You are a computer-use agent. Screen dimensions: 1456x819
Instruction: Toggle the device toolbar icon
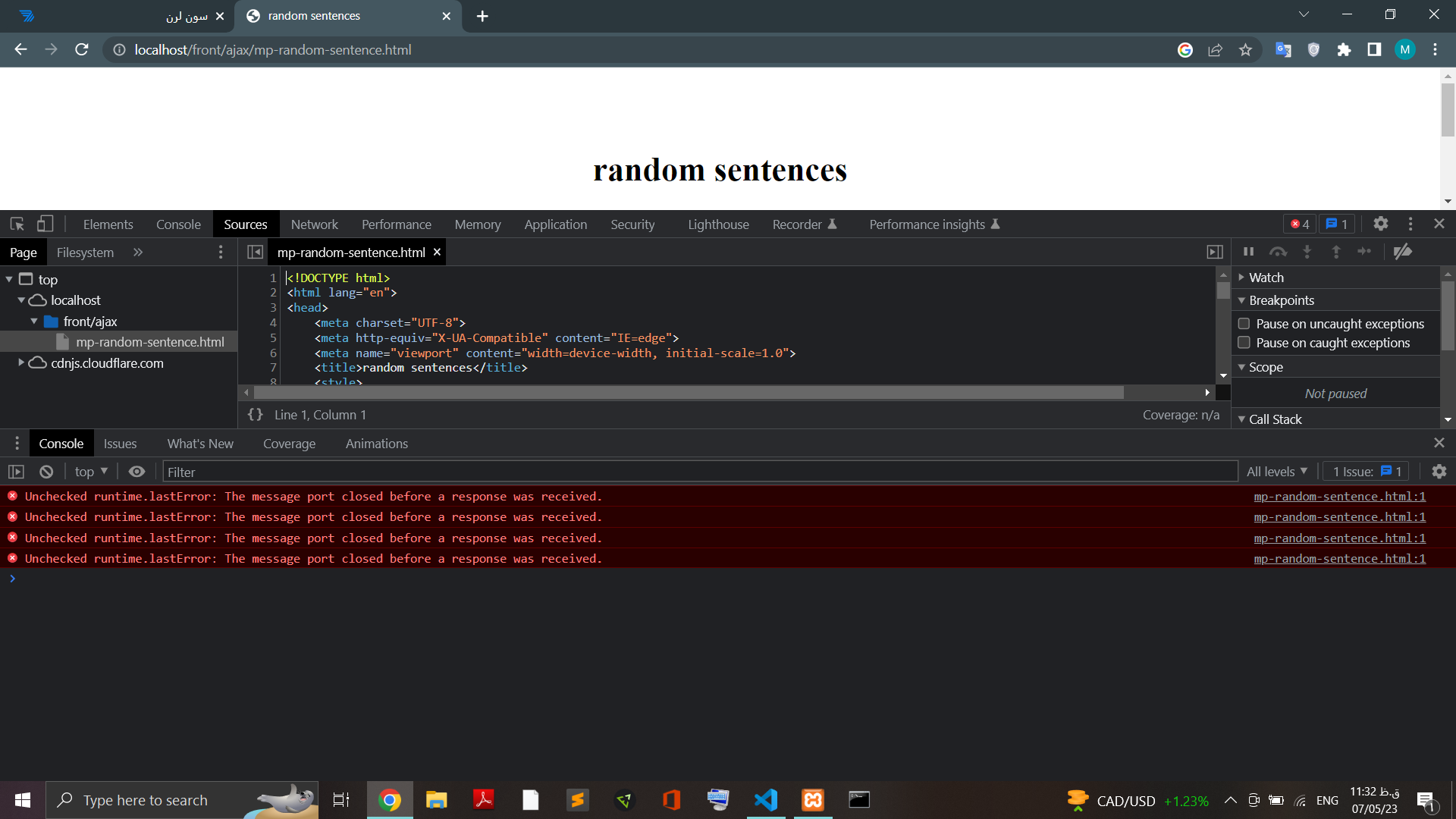pos(45,224)
